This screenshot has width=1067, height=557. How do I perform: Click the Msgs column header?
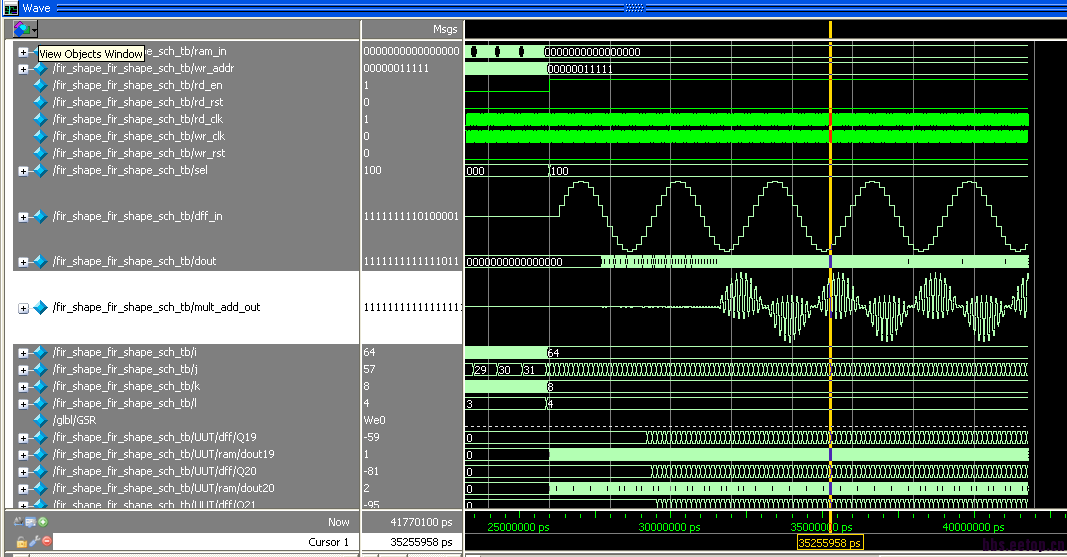(445, 30)
